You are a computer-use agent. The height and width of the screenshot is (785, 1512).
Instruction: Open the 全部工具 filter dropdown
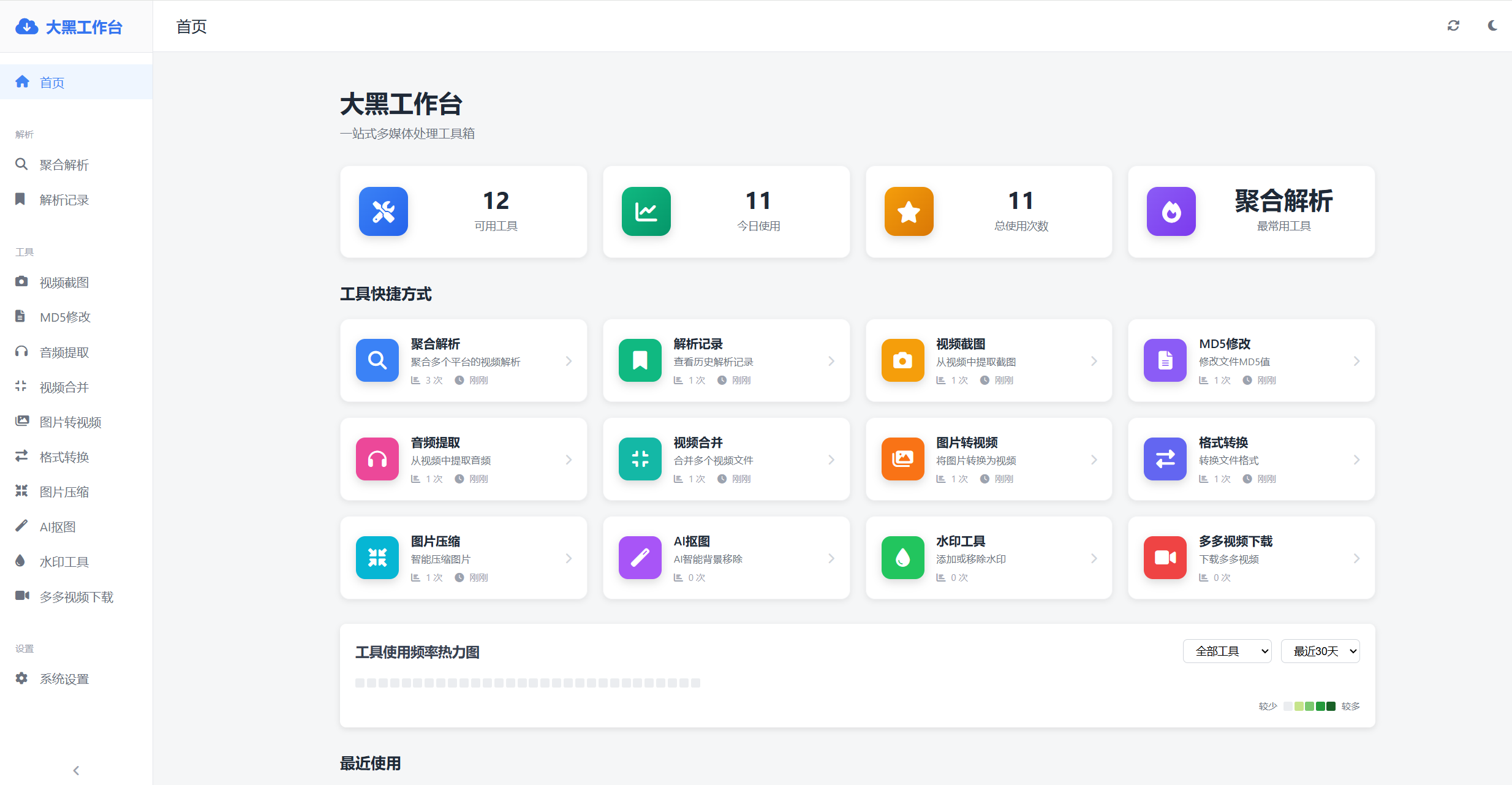pos(1227,651)
